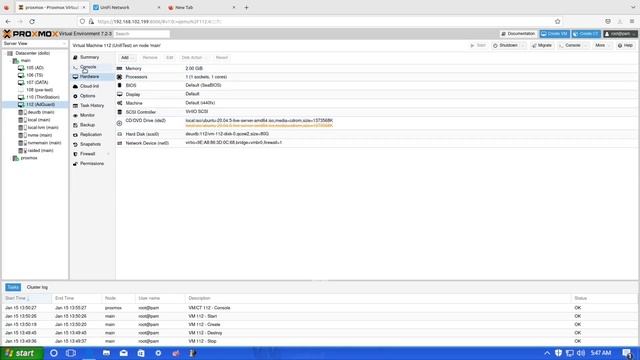Open the More dropdown menu
The height and width of the screenshot is (360, 640).
[x=602, y=45]
